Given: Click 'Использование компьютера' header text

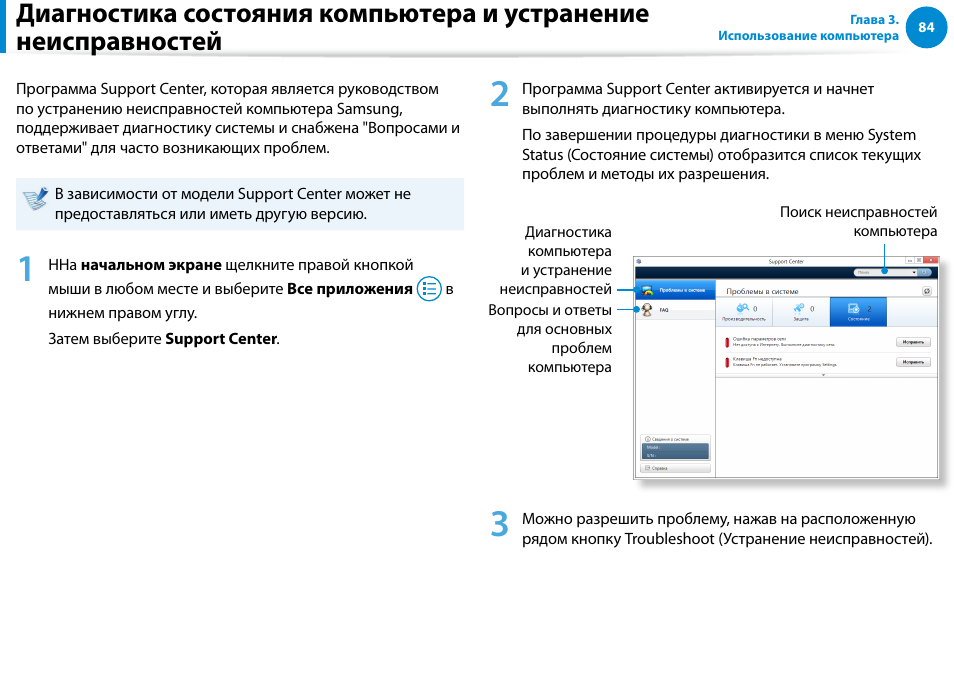Looking at the screenshot, I should click(808, 36).
